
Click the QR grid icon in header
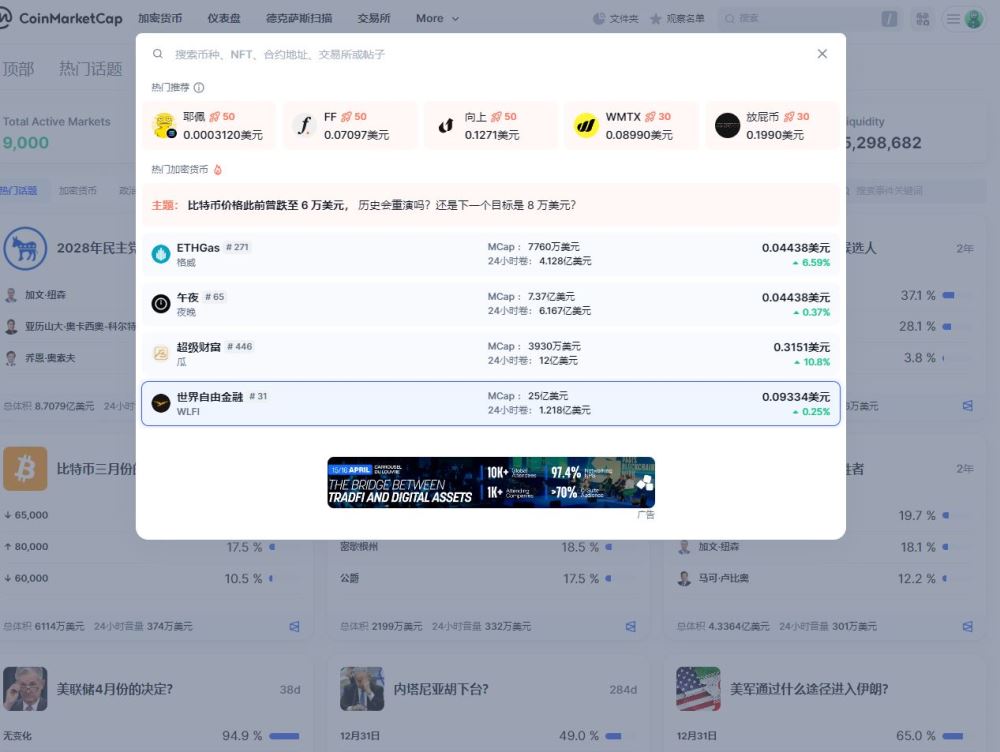click(x=922, y=18)
